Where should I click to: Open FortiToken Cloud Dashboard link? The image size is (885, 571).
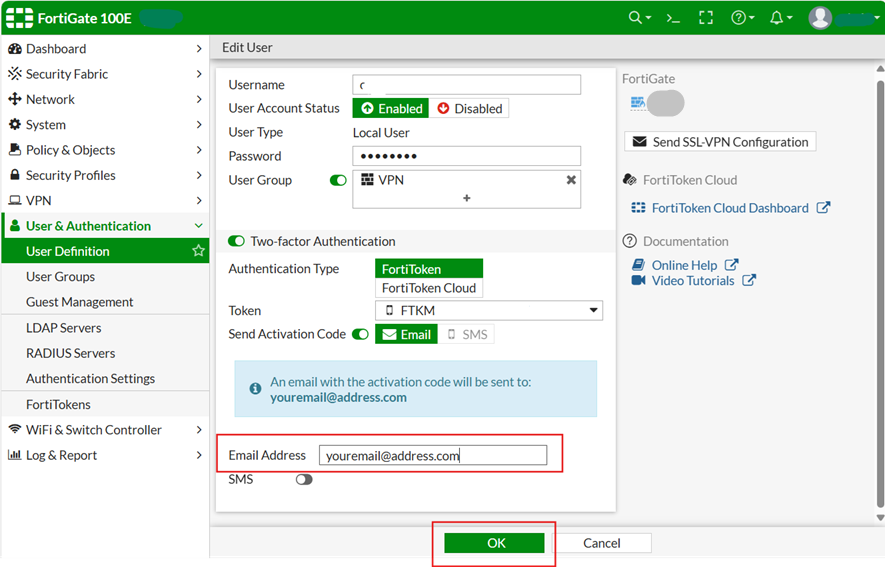point(730,208)
